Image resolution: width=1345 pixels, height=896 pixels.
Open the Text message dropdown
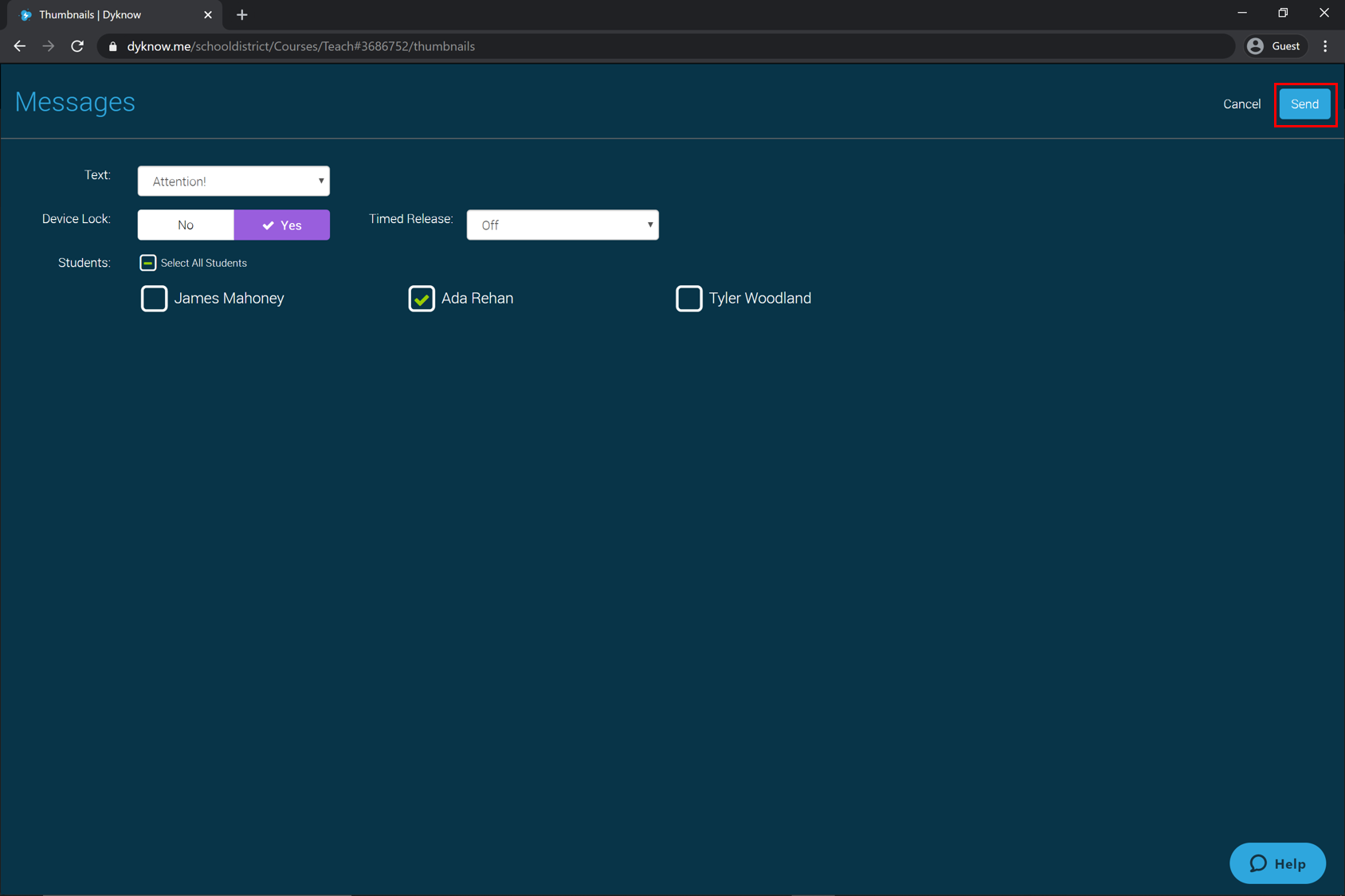coord(233,182)
